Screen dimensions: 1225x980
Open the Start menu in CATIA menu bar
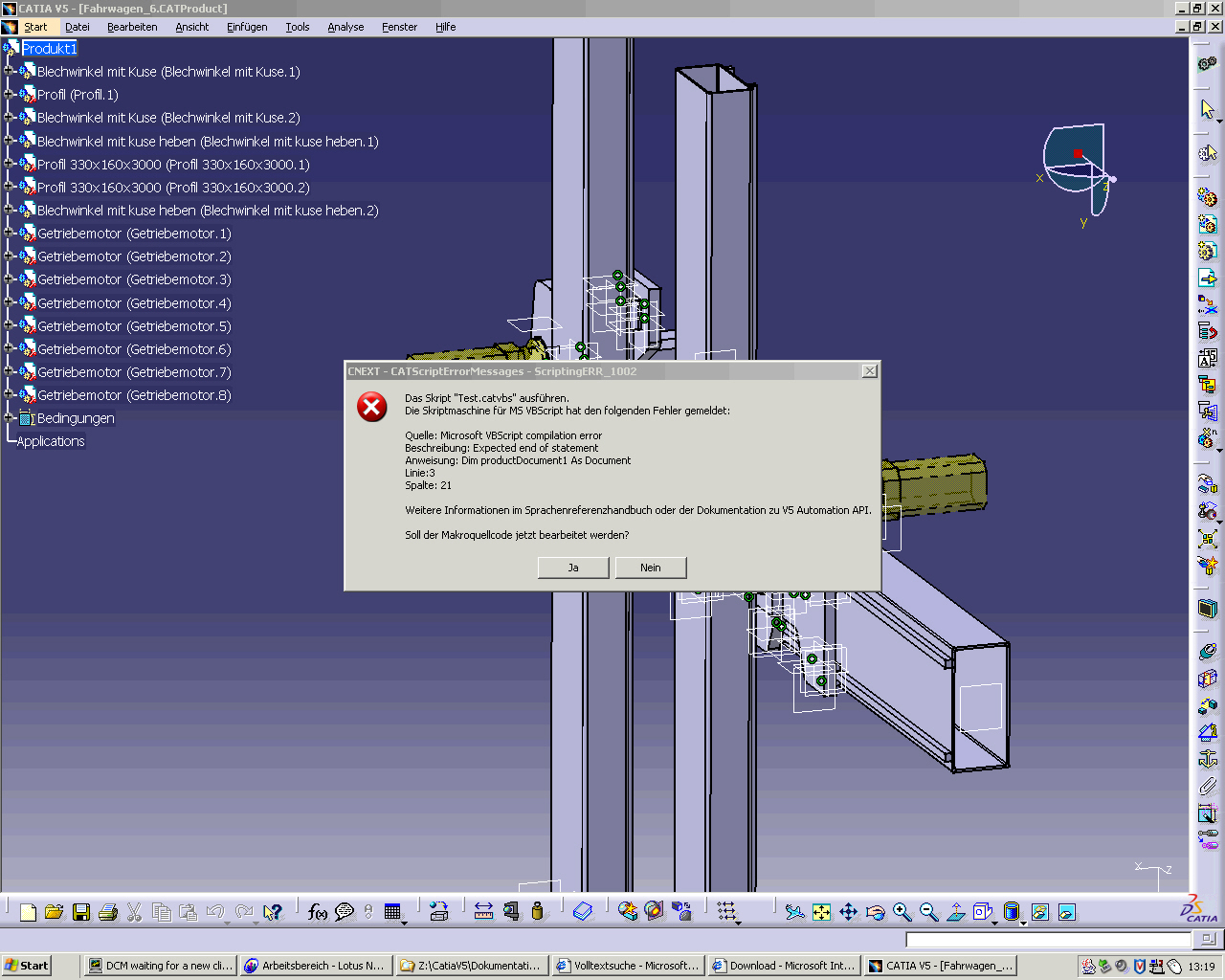35,27
